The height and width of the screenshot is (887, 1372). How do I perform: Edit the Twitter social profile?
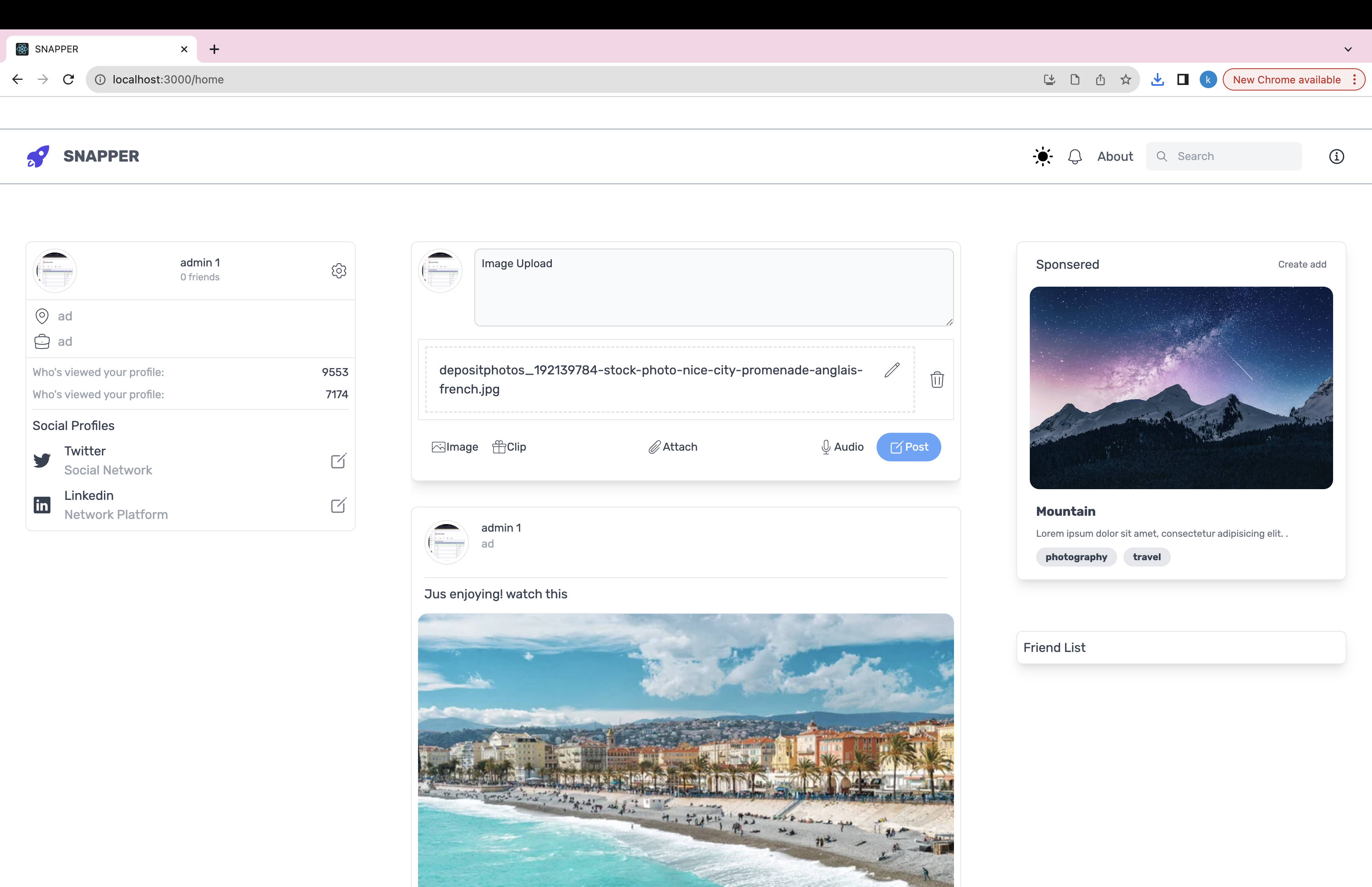click(x=338, y=460)
